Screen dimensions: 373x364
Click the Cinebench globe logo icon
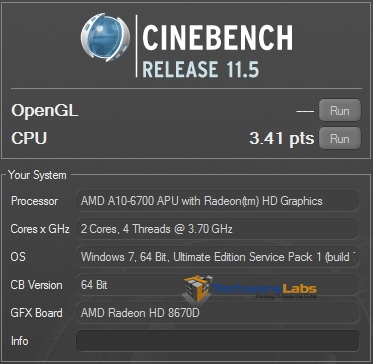click(105, 37)
